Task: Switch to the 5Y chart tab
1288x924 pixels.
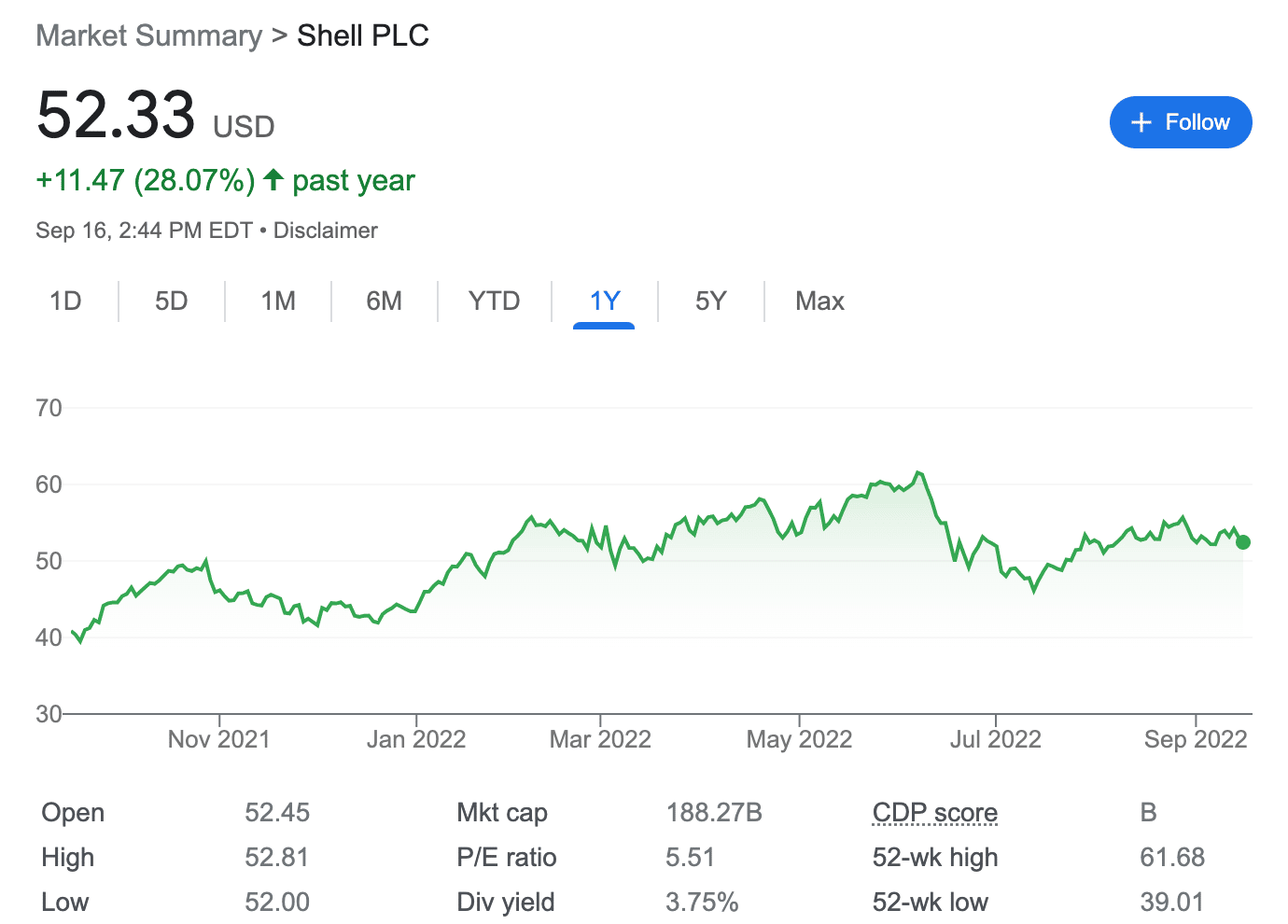Action: point(710,301)
